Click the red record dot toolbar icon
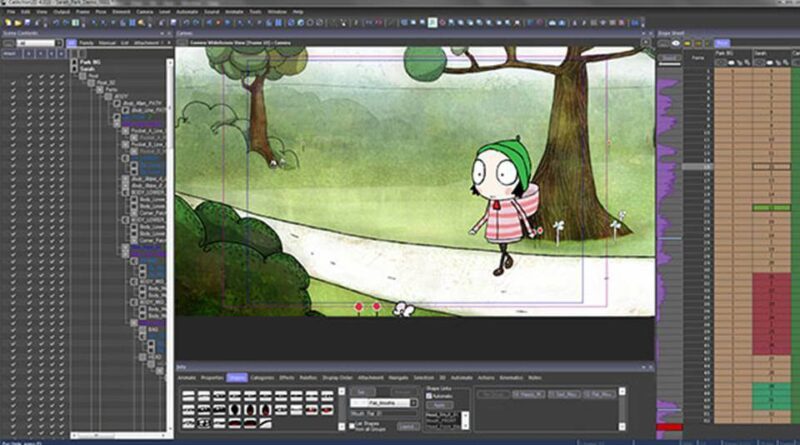The height and width of the screenshot is (445, 800). (x=218, y=23)
